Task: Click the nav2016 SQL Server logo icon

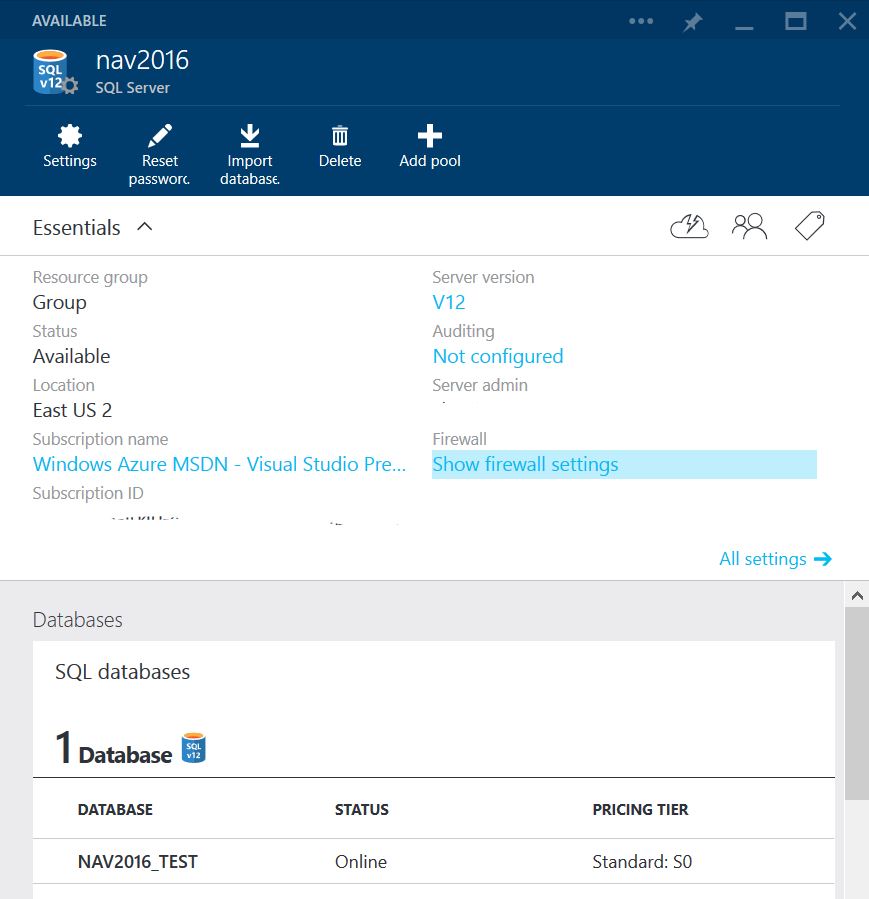Action: [55, 72]
